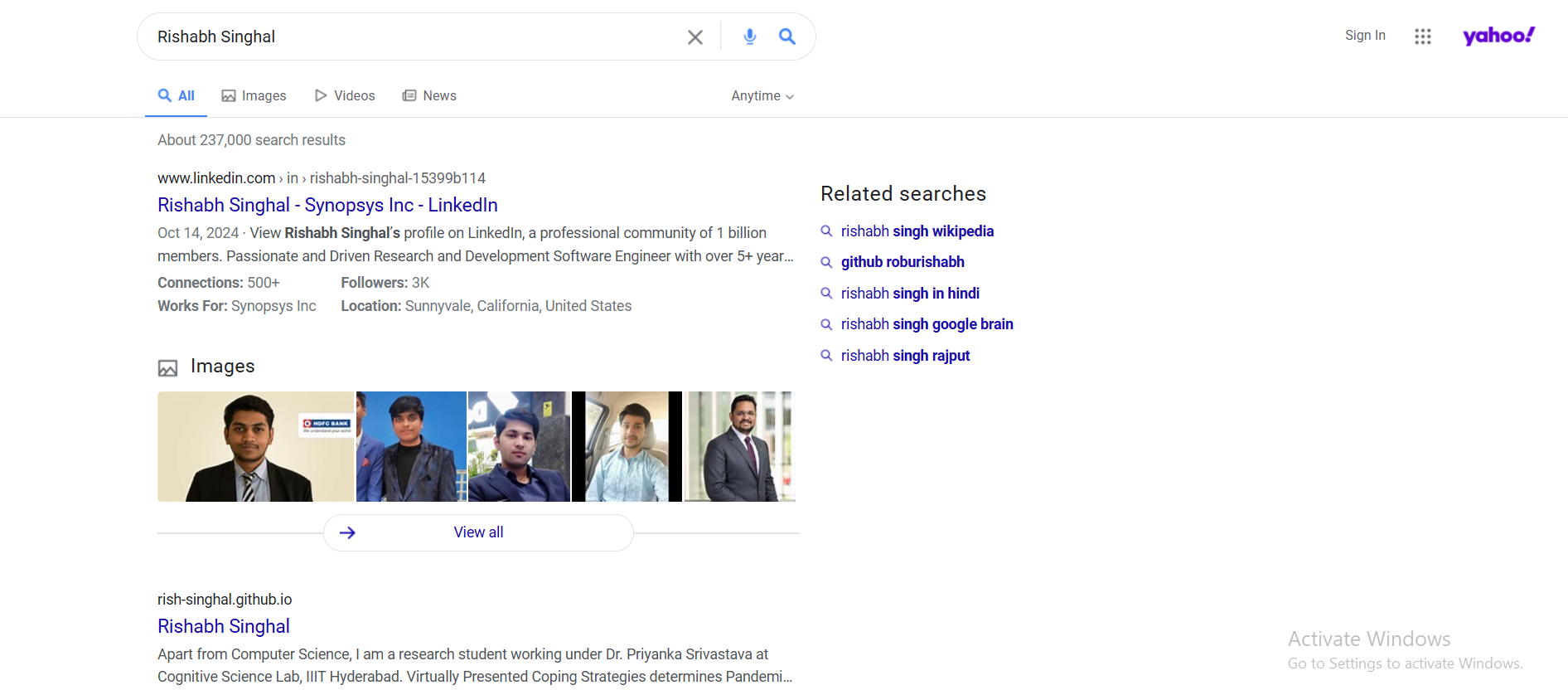Switch to the Videos tab
The image size is (1568, 690).
(345, 96)
